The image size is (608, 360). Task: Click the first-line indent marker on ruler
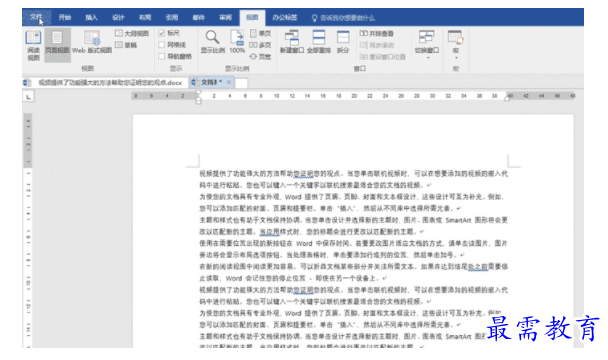(x=199, y=93)
